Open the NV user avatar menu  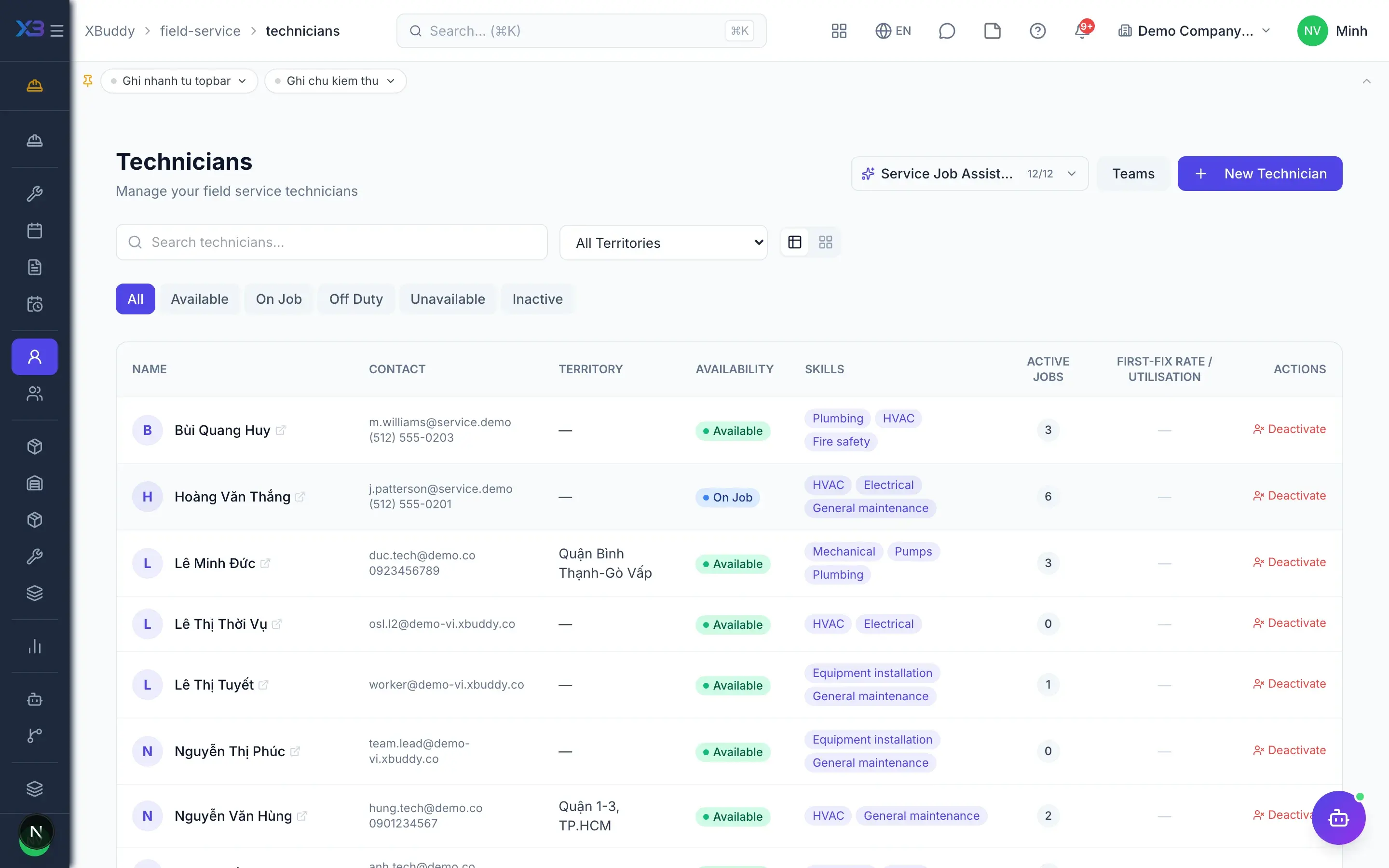pyautogui.click(x=1312, y=30)
